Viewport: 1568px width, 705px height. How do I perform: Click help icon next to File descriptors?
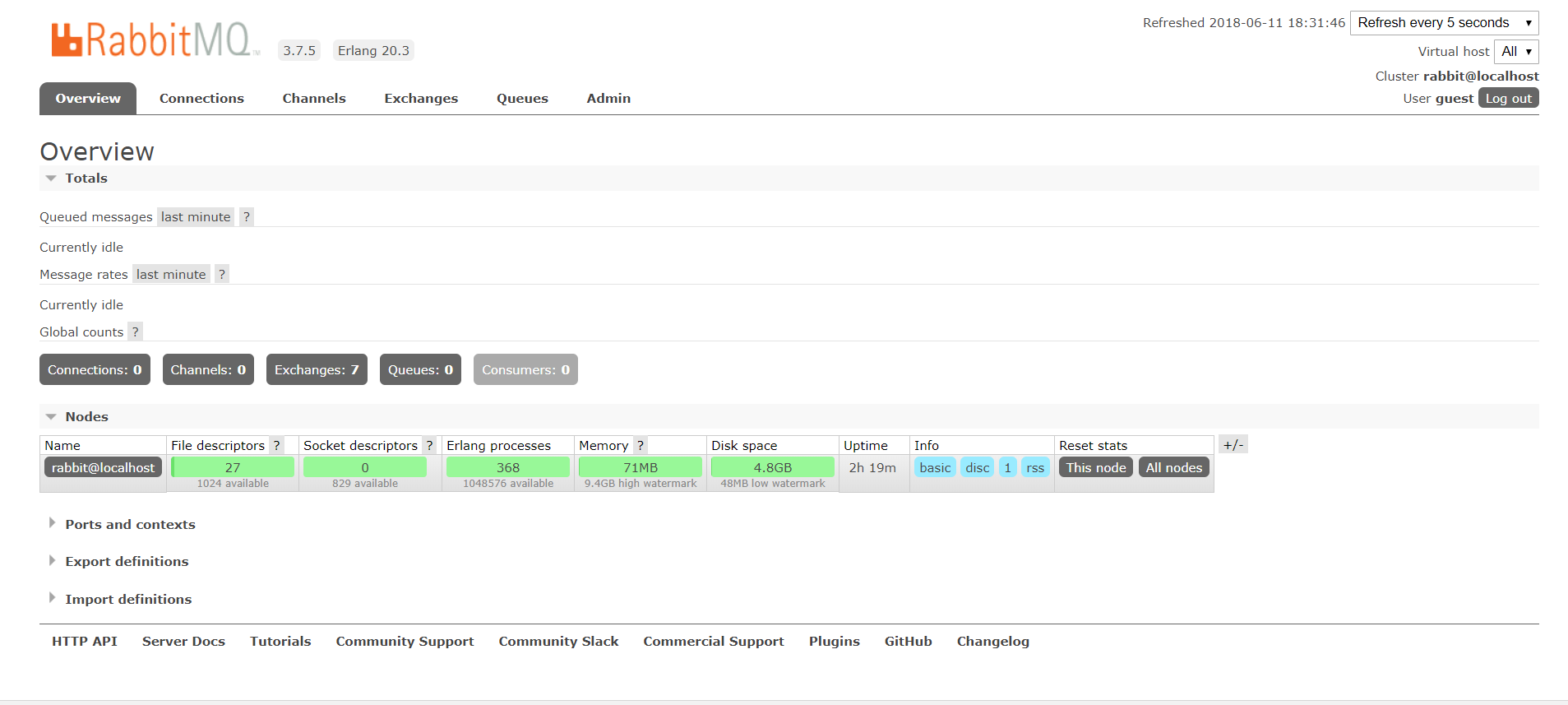point(277,445)
